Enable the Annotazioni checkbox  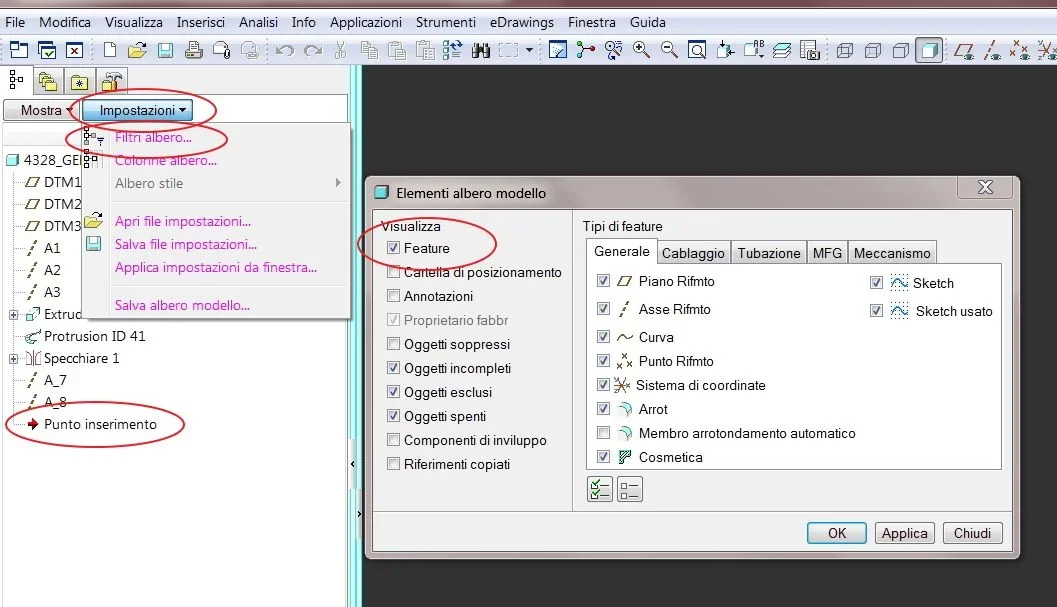[x=394, y=296]
